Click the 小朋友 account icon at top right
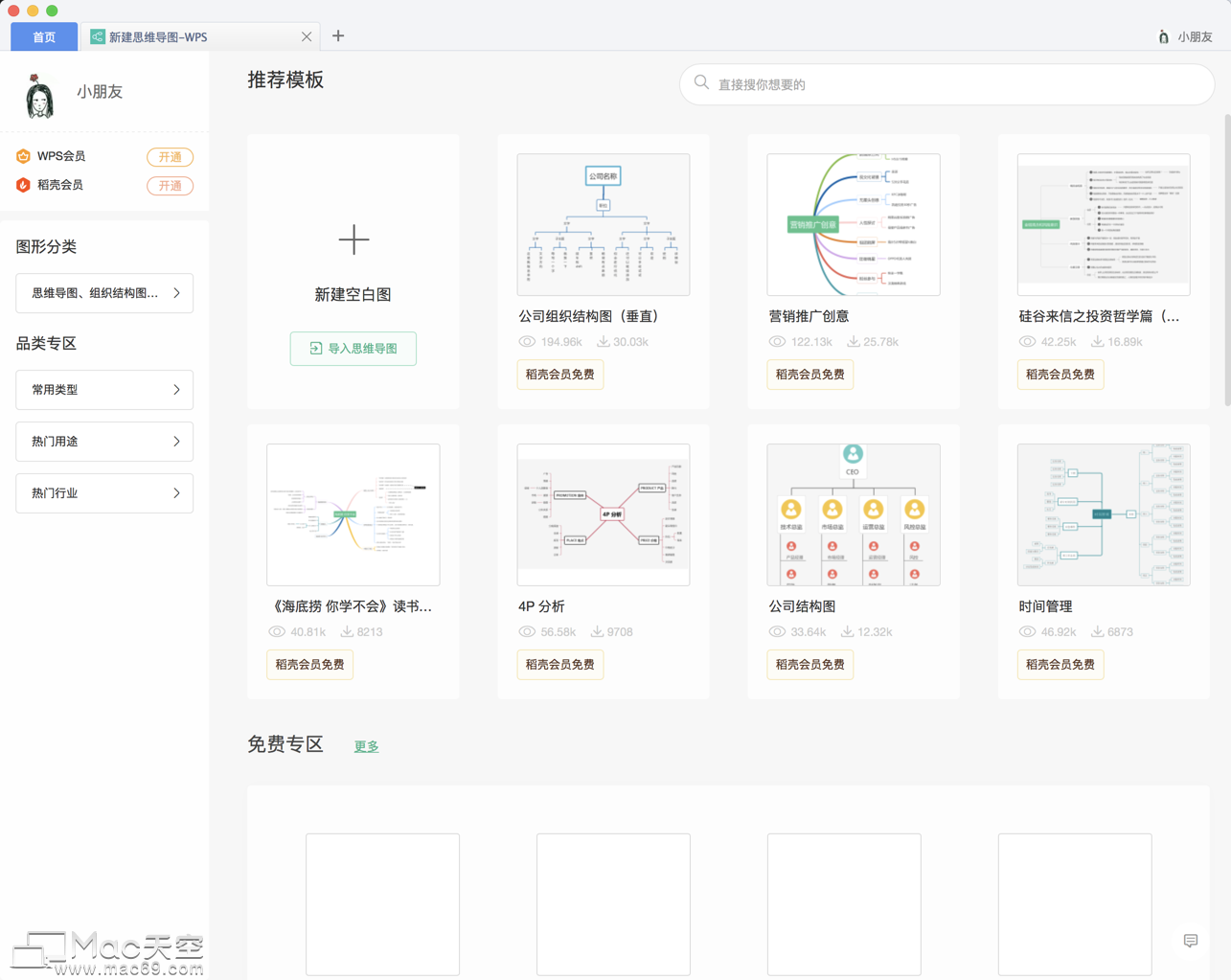The height and width of the screenshot is (980, 1231). [x=1161, y=35]
